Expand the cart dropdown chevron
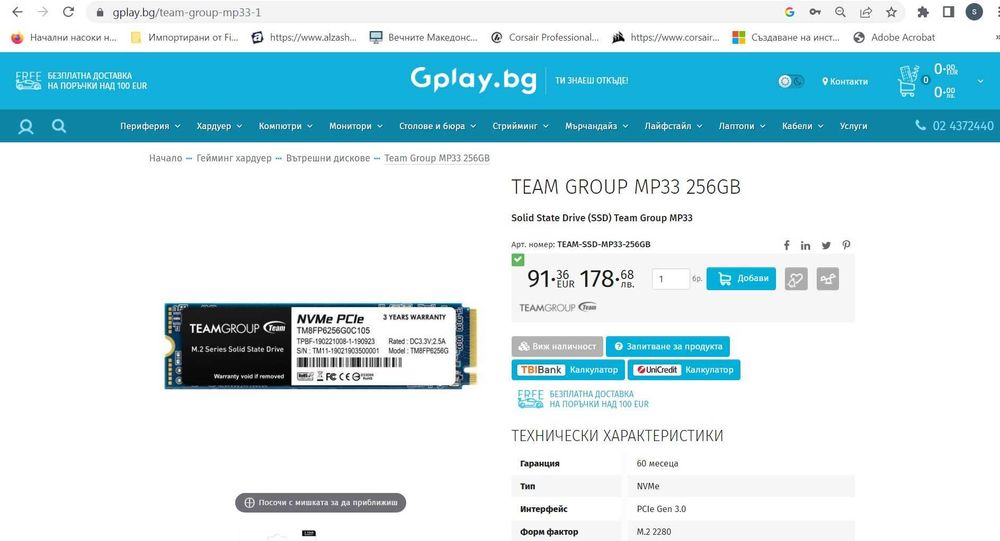Viewport: 1000px width, 541px height. click(980, 81)
